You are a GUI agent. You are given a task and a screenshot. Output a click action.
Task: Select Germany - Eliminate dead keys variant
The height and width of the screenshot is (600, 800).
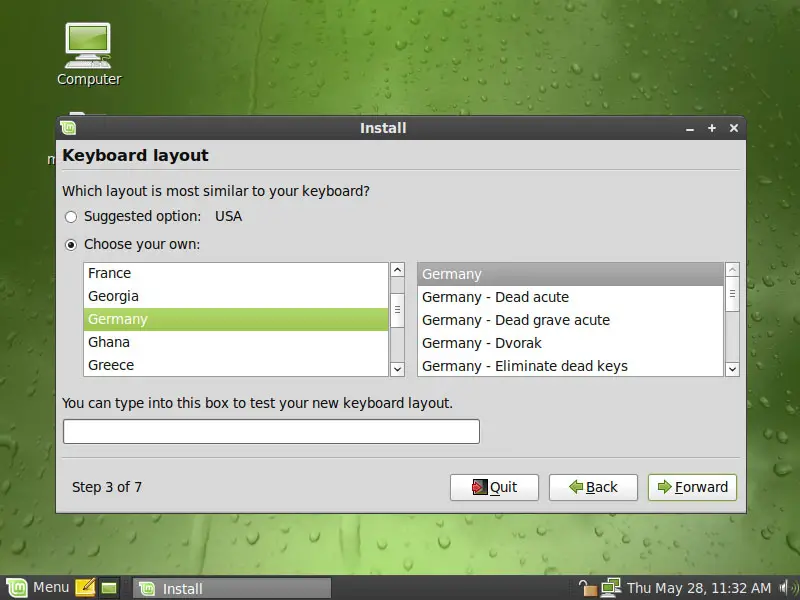point(570,366)
